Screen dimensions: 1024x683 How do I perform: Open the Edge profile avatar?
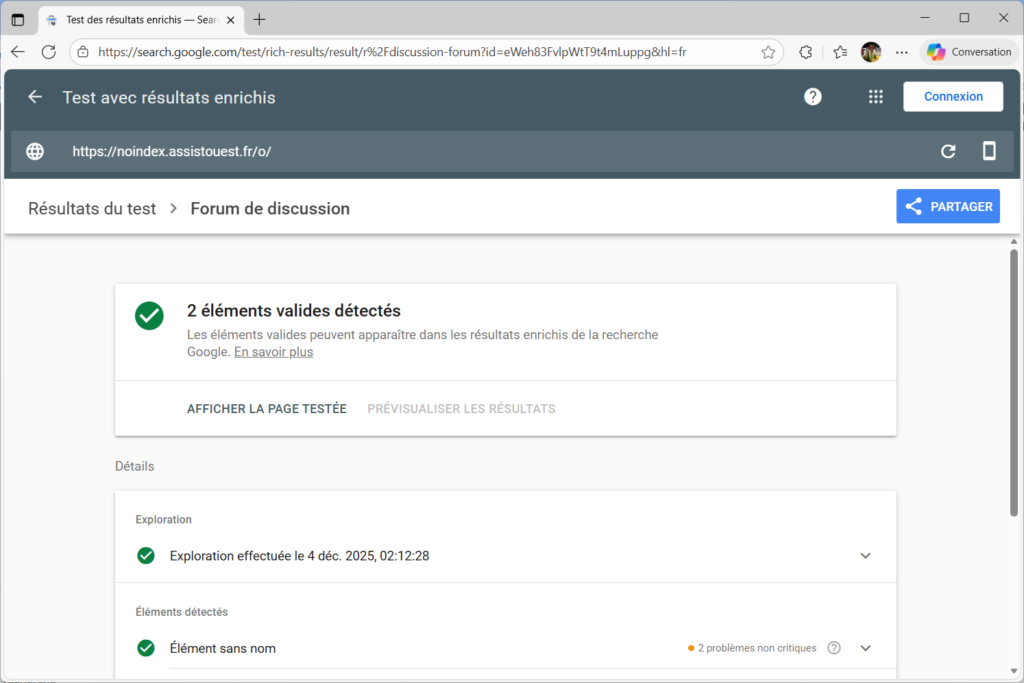point(871,52)
